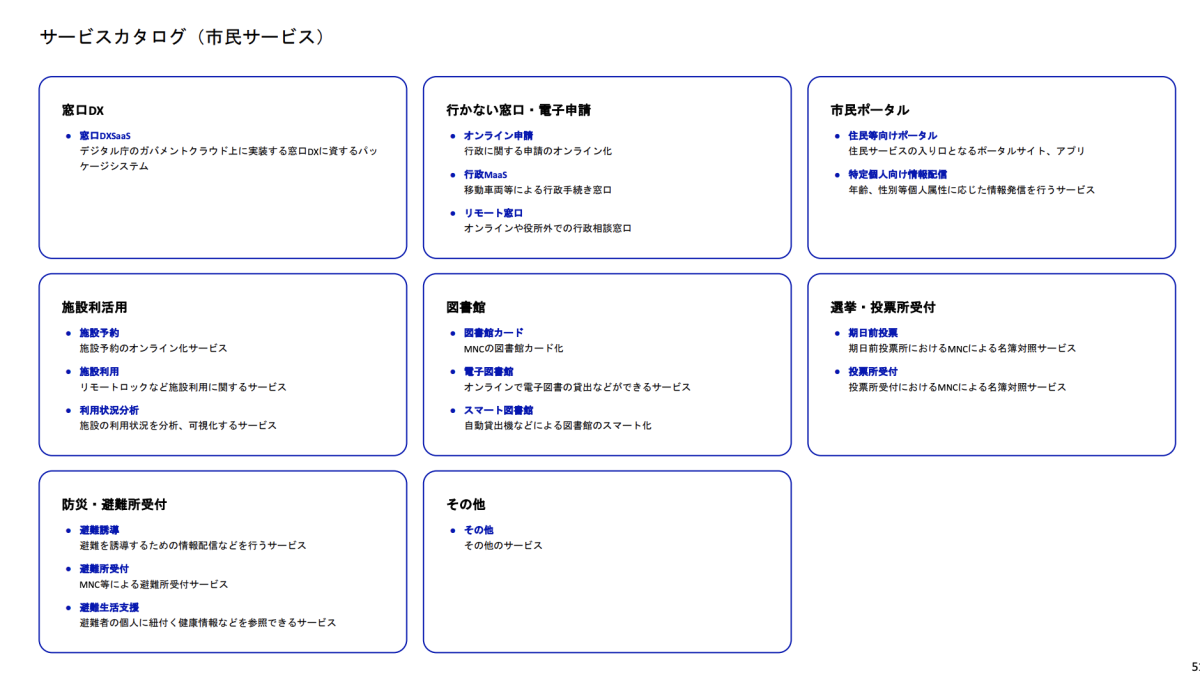Screen dimensions: 1200x683
Task: Open the blue 施設利用 link
Action: click(99, 371)
